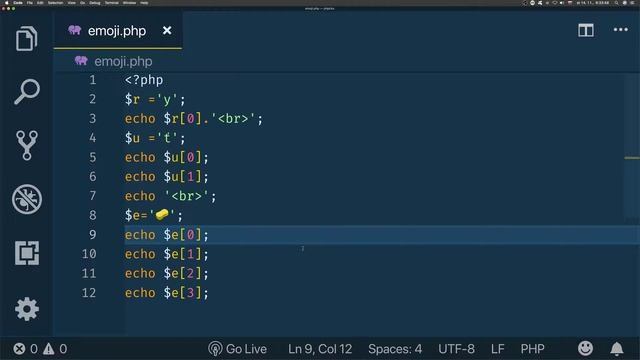Screen dimensions: 640x360
Task: Change end of line sequence LF
Action: point(498,349)
